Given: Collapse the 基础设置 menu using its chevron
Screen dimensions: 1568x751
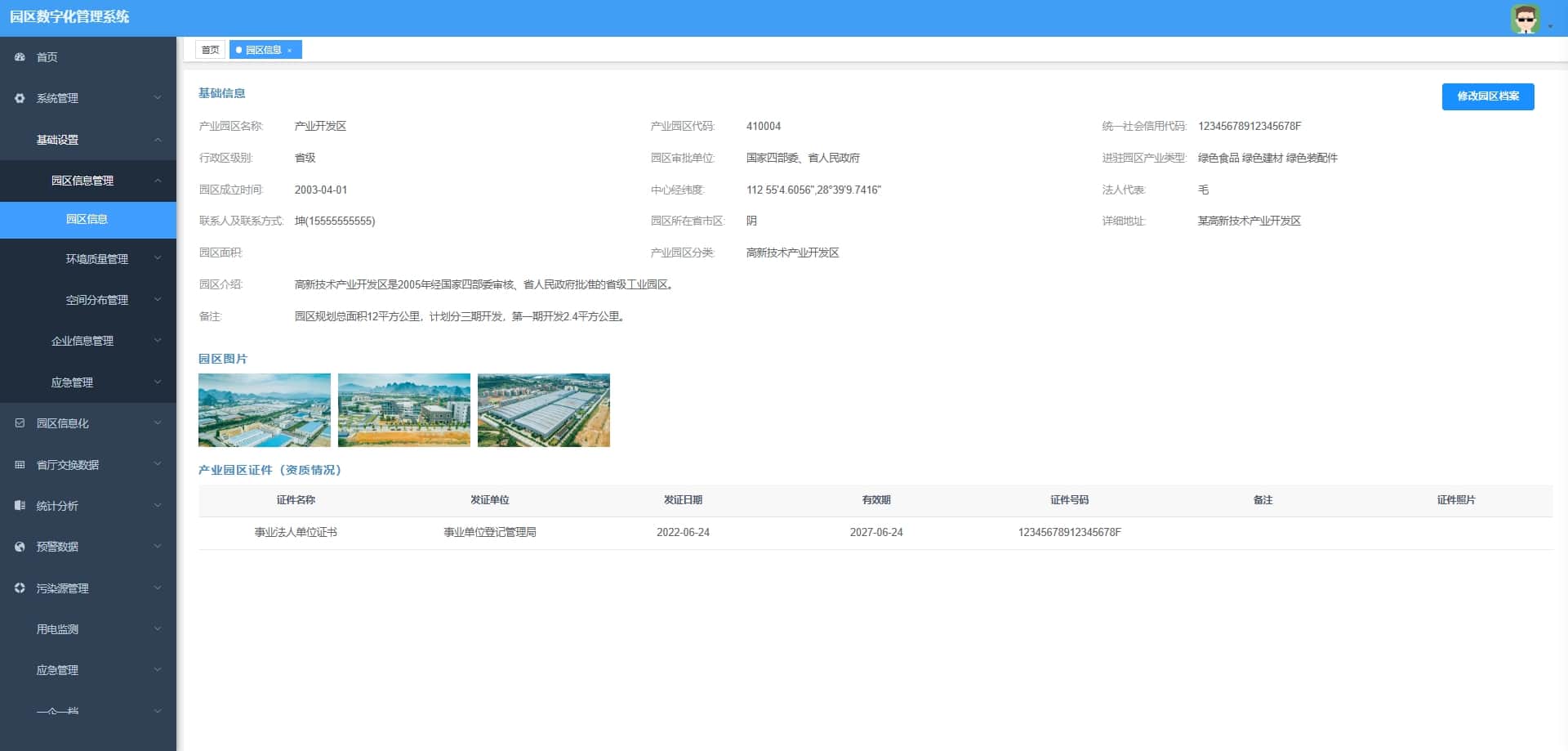Looking at the screenshot, I should click(158, 140).
